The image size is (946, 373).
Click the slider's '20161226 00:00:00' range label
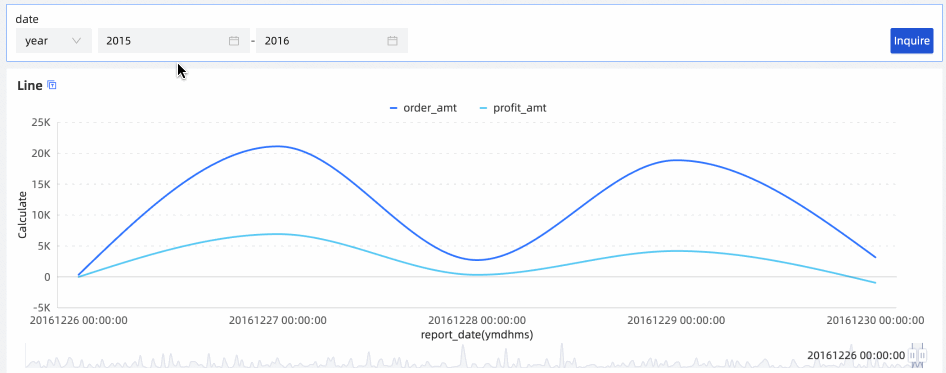[856, 355]
